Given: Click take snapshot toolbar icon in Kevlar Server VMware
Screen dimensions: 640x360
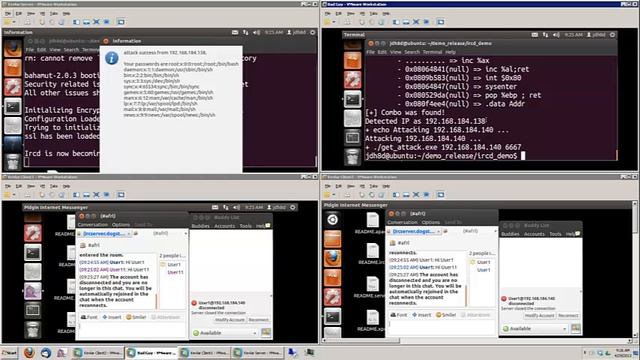Looking at the screenshot, I should pyautogui.click(x=42, y=22).
